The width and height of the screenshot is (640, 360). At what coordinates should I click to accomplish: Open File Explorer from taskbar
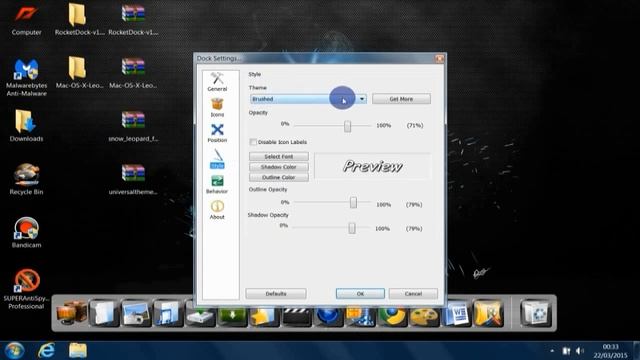78,350
